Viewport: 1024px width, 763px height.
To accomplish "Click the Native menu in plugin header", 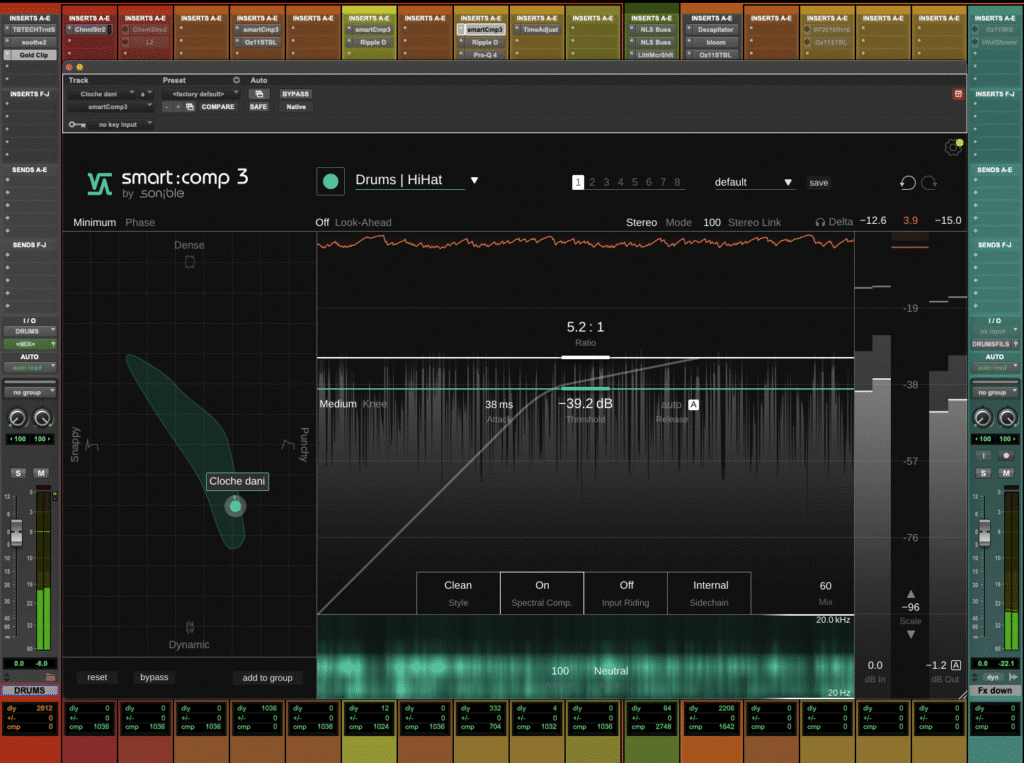I will point(297,107).
